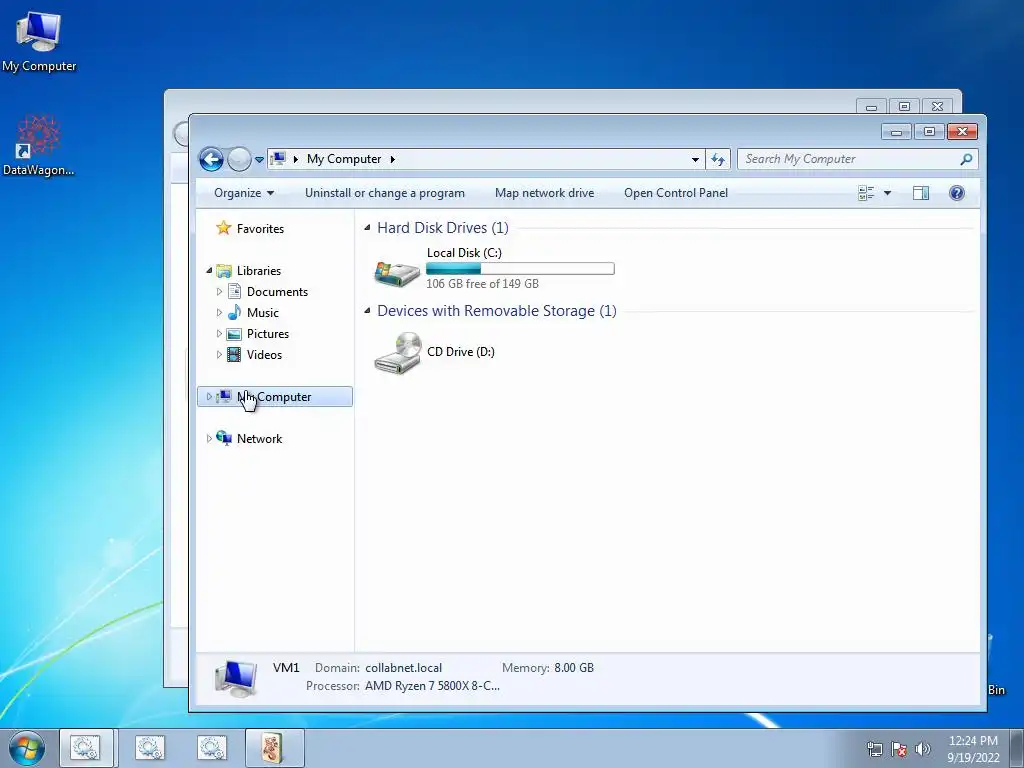Open recent pages dropdown next to forward button
Screen dimensions: 1024x768
tap(259, 159)
